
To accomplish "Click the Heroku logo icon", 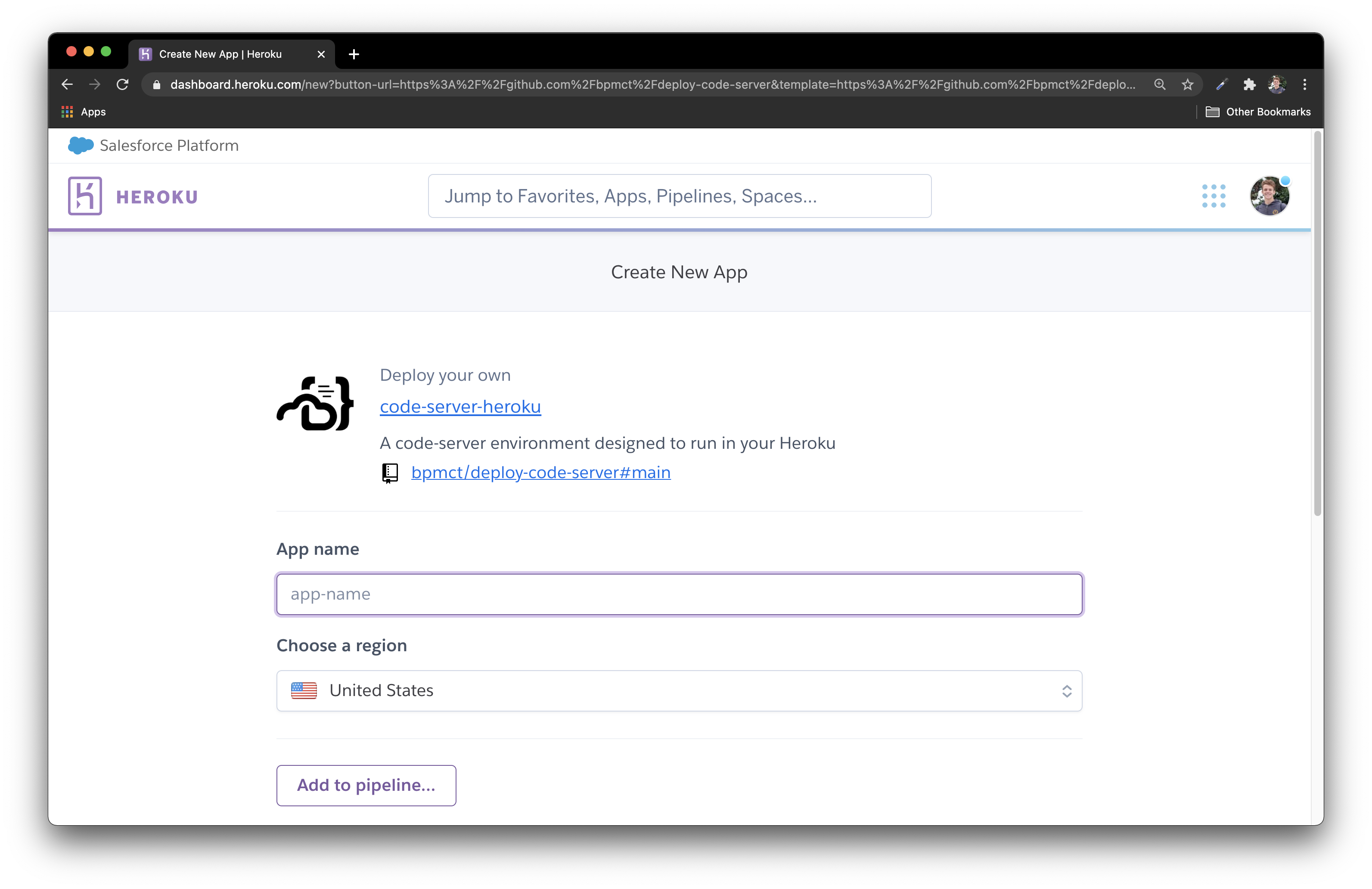I will point(85,196).
